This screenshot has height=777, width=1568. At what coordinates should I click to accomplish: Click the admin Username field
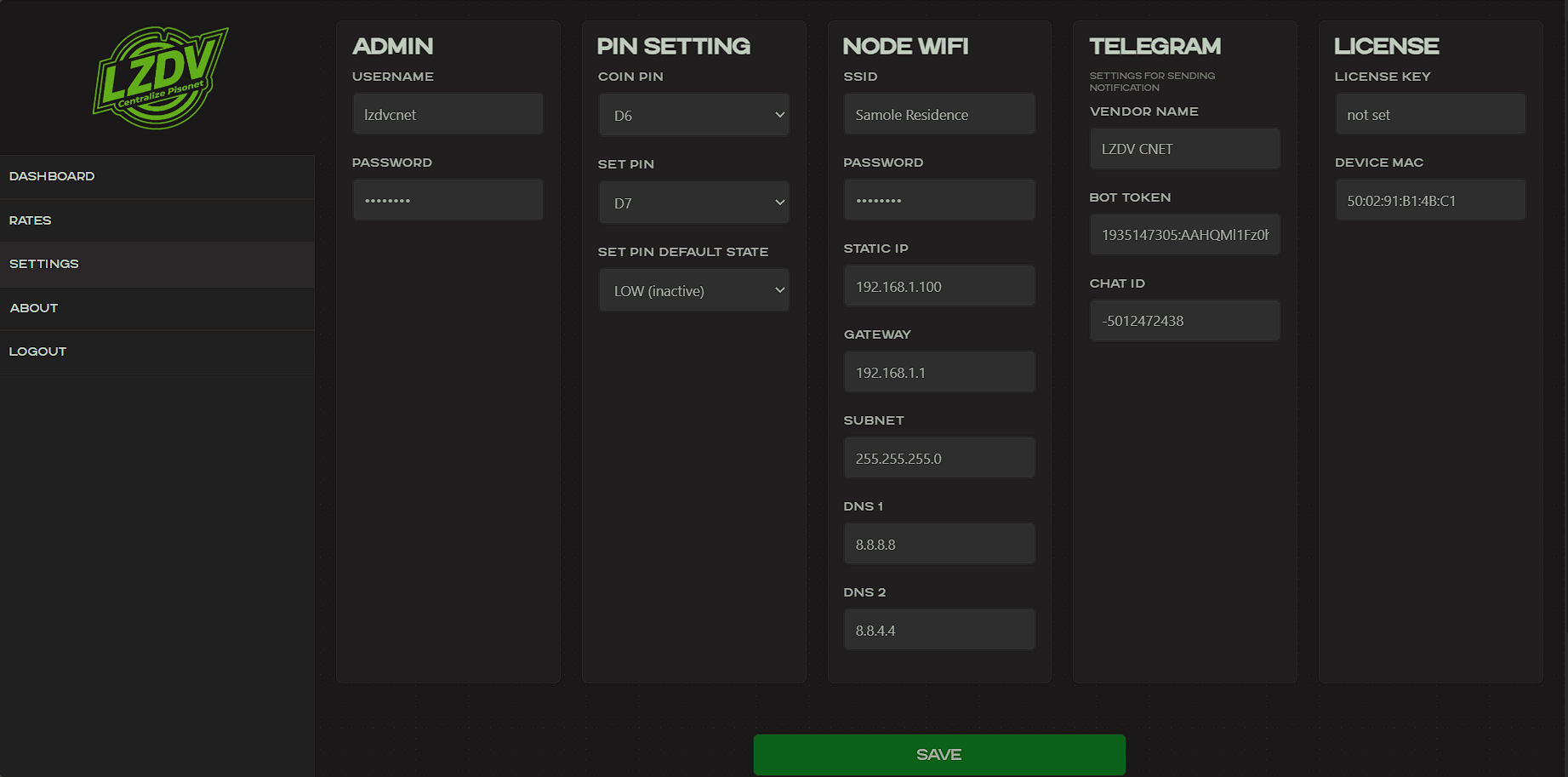(x=448, y=114)
